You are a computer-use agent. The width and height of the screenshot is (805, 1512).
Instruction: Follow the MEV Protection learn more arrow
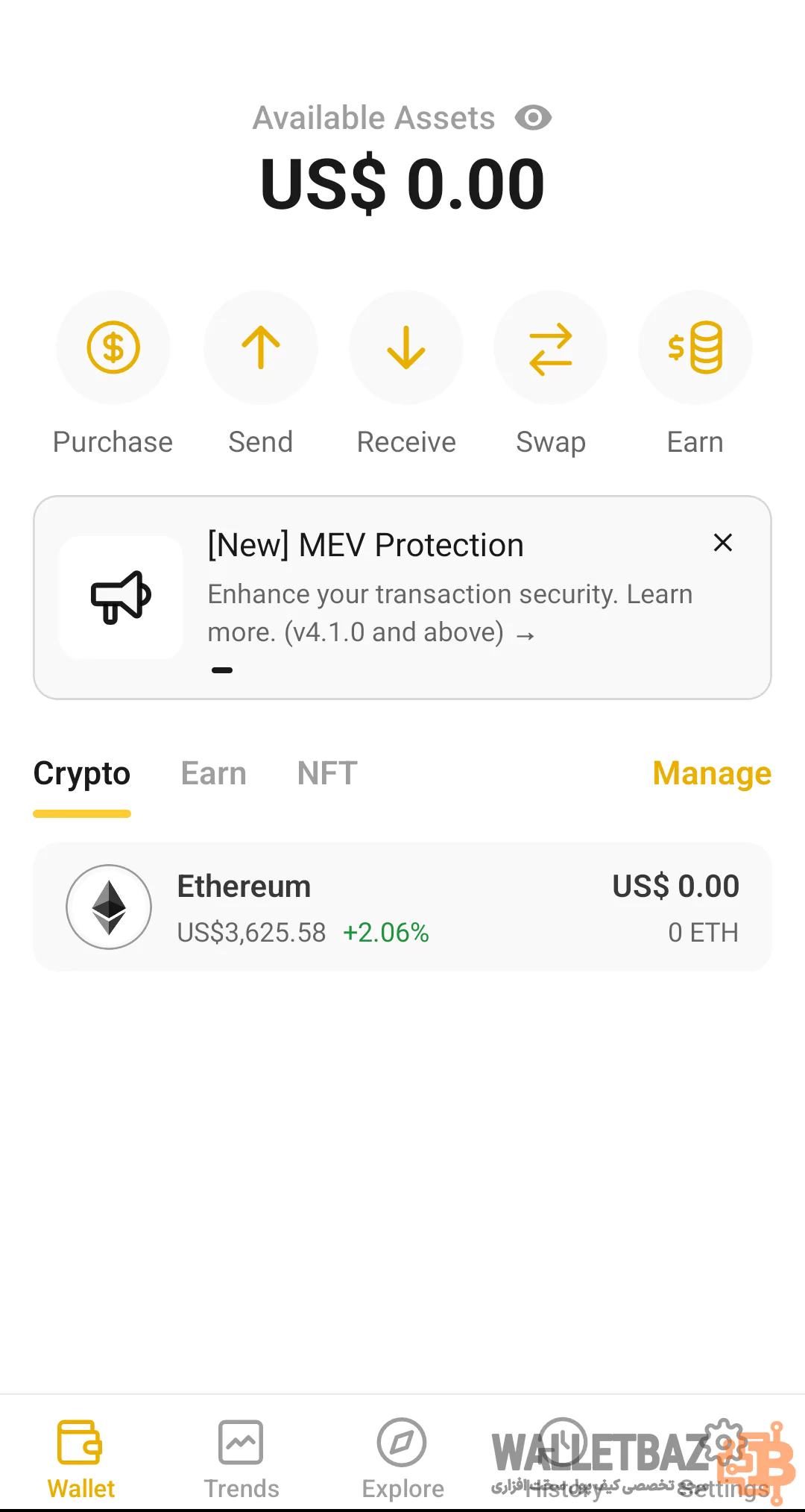pos(525,635)
